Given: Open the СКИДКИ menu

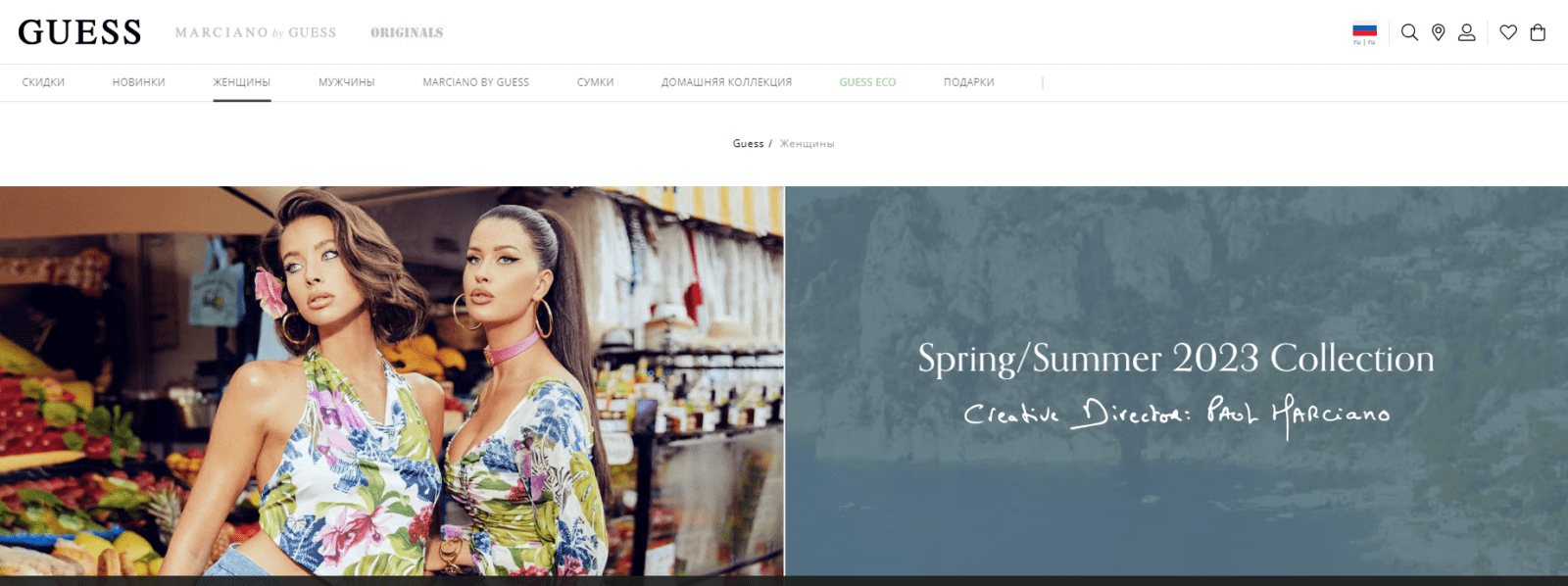Looking at the screenshot, I should (x=43, y=82).
